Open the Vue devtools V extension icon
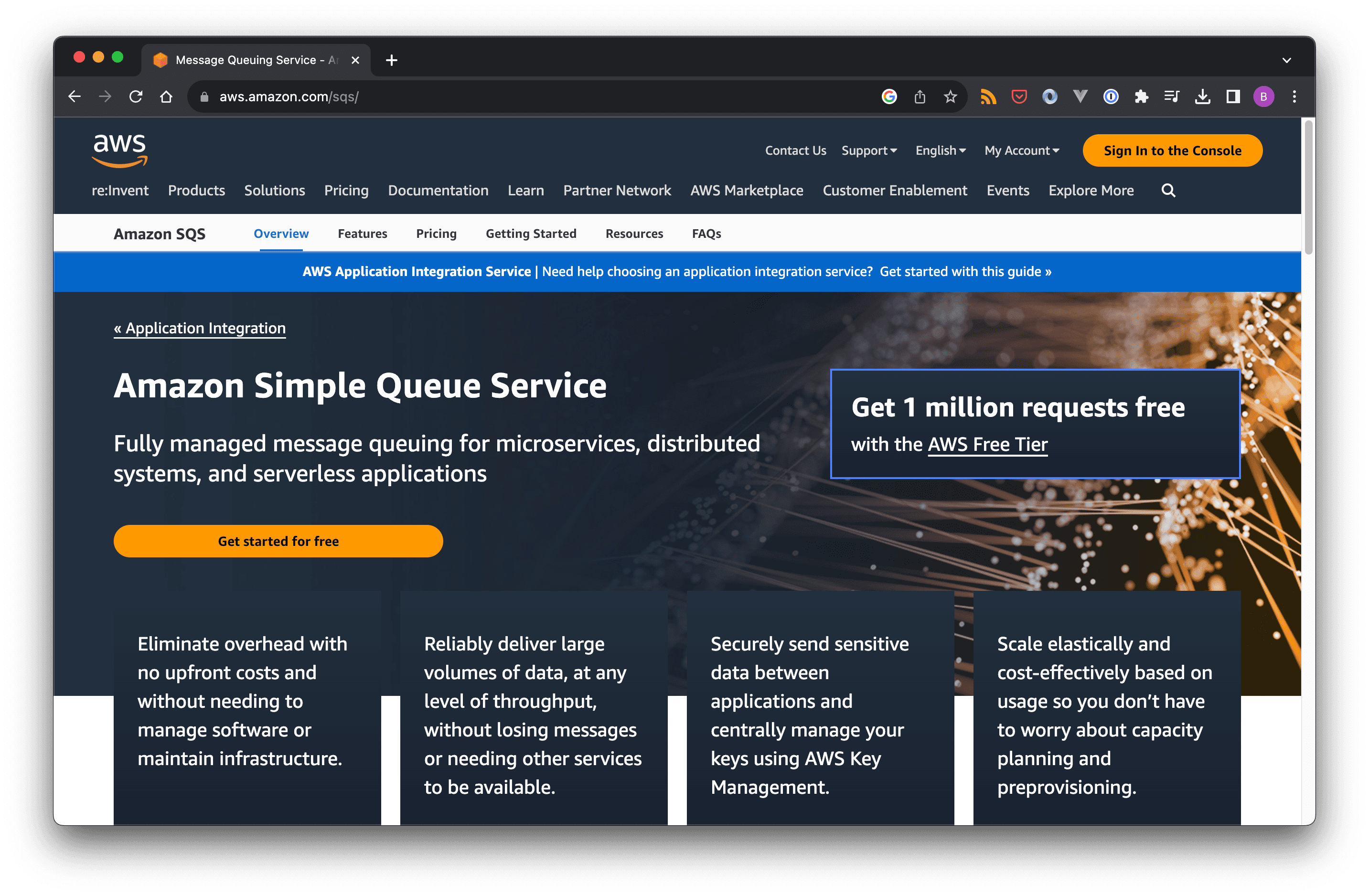 click(1080, 96)
